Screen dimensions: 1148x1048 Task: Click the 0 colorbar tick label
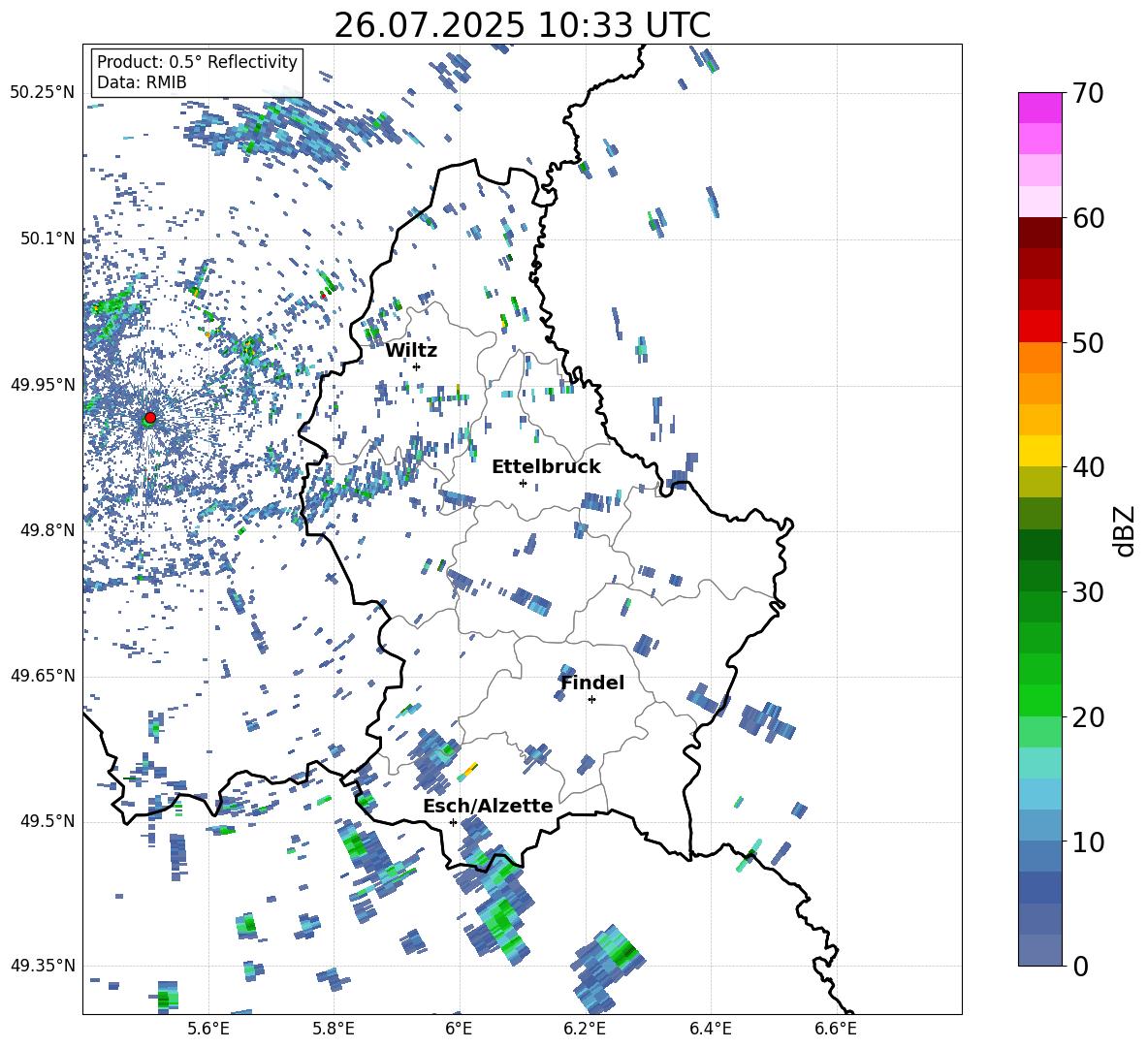coord(1080,966)
